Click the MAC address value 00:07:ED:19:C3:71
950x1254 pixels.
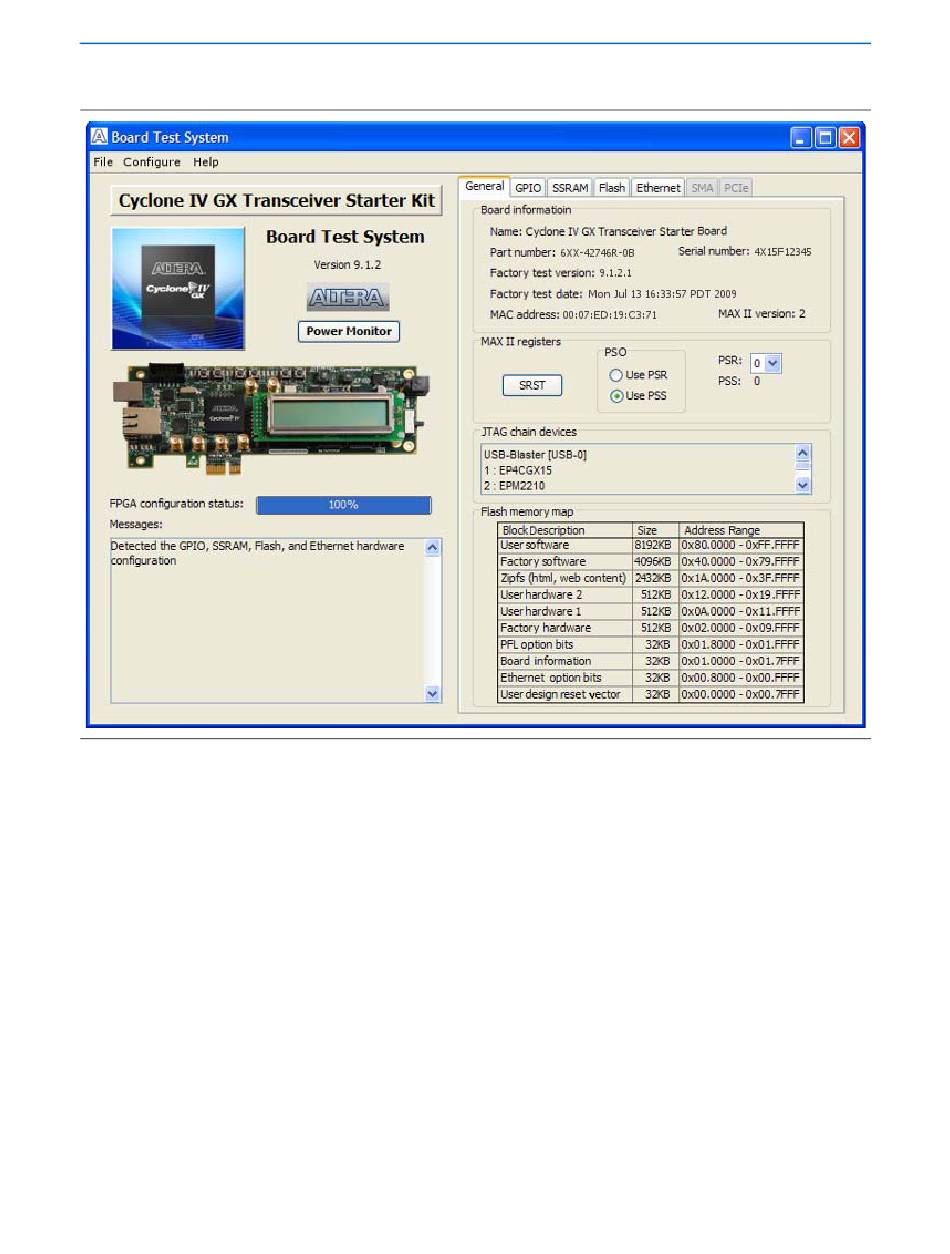click(610, 315)
